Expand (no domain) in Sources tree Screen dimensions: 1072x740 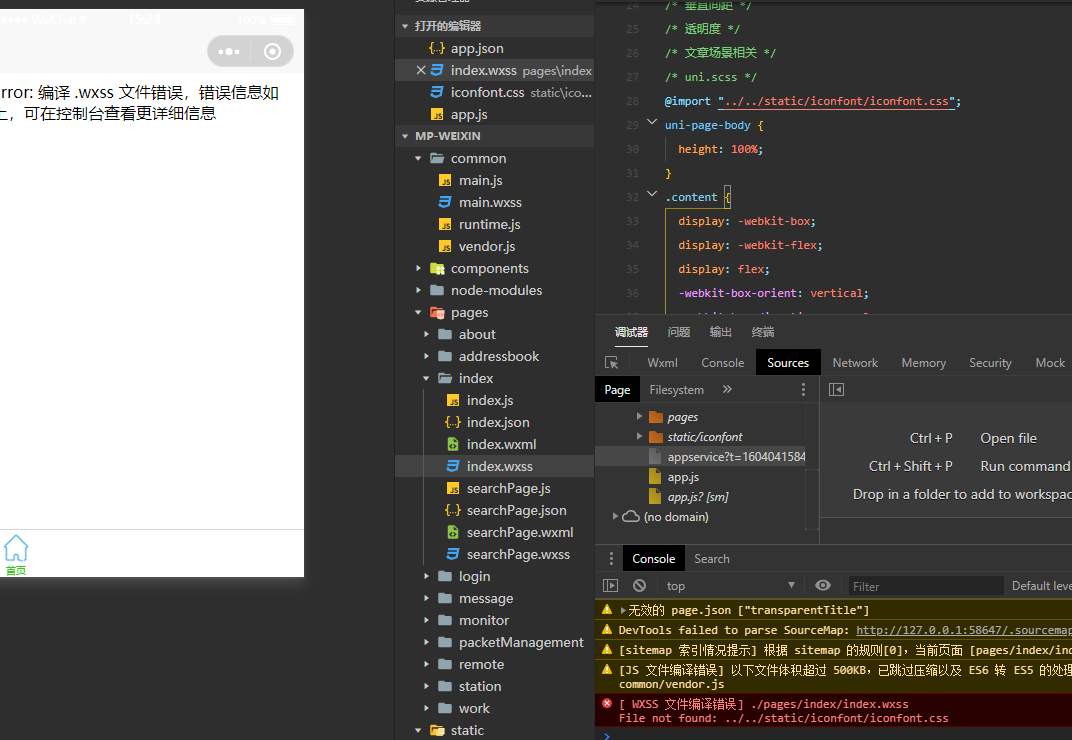615,516
